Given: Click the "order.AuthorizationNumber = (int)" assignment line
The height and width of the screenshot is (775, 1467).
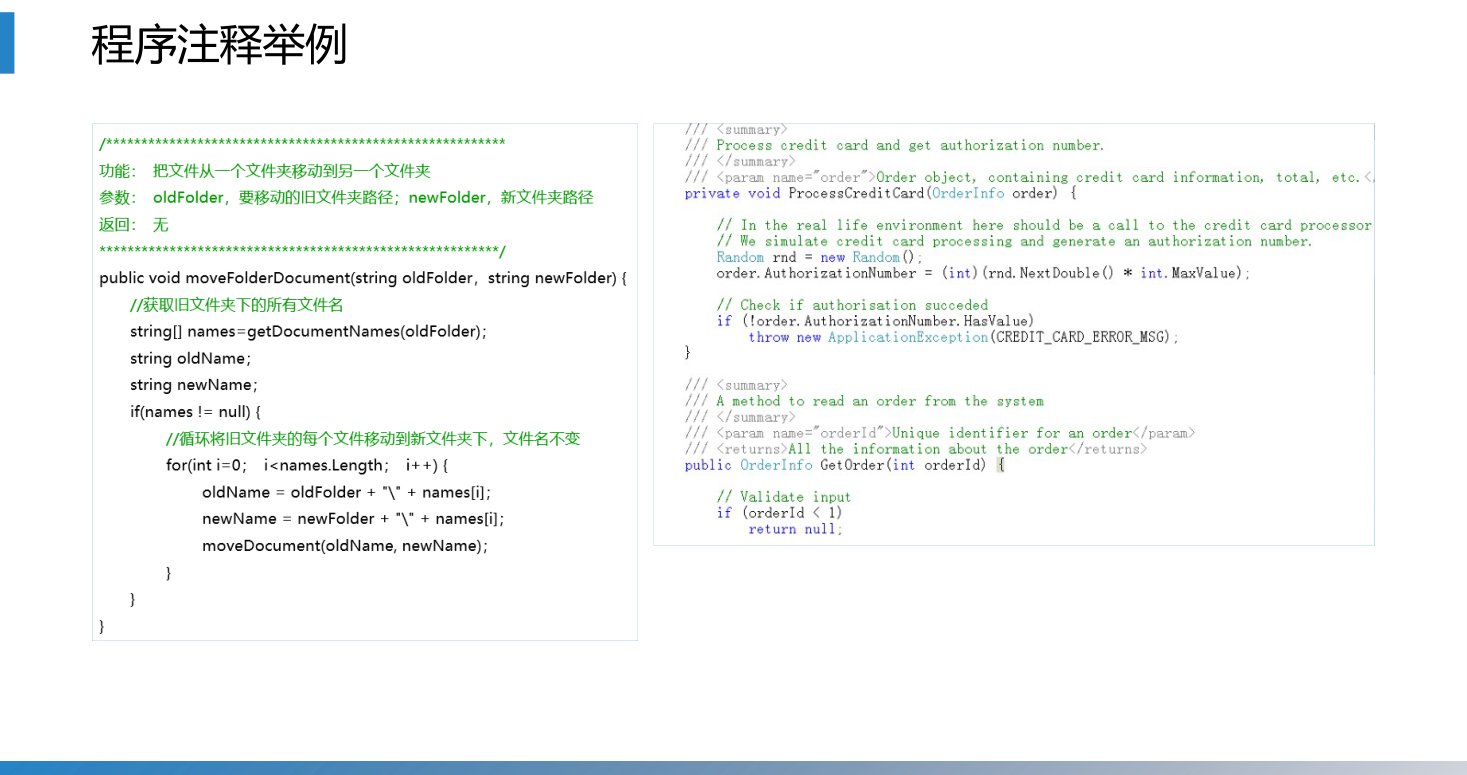Looking at the screenshot, I should click(984, 273).
